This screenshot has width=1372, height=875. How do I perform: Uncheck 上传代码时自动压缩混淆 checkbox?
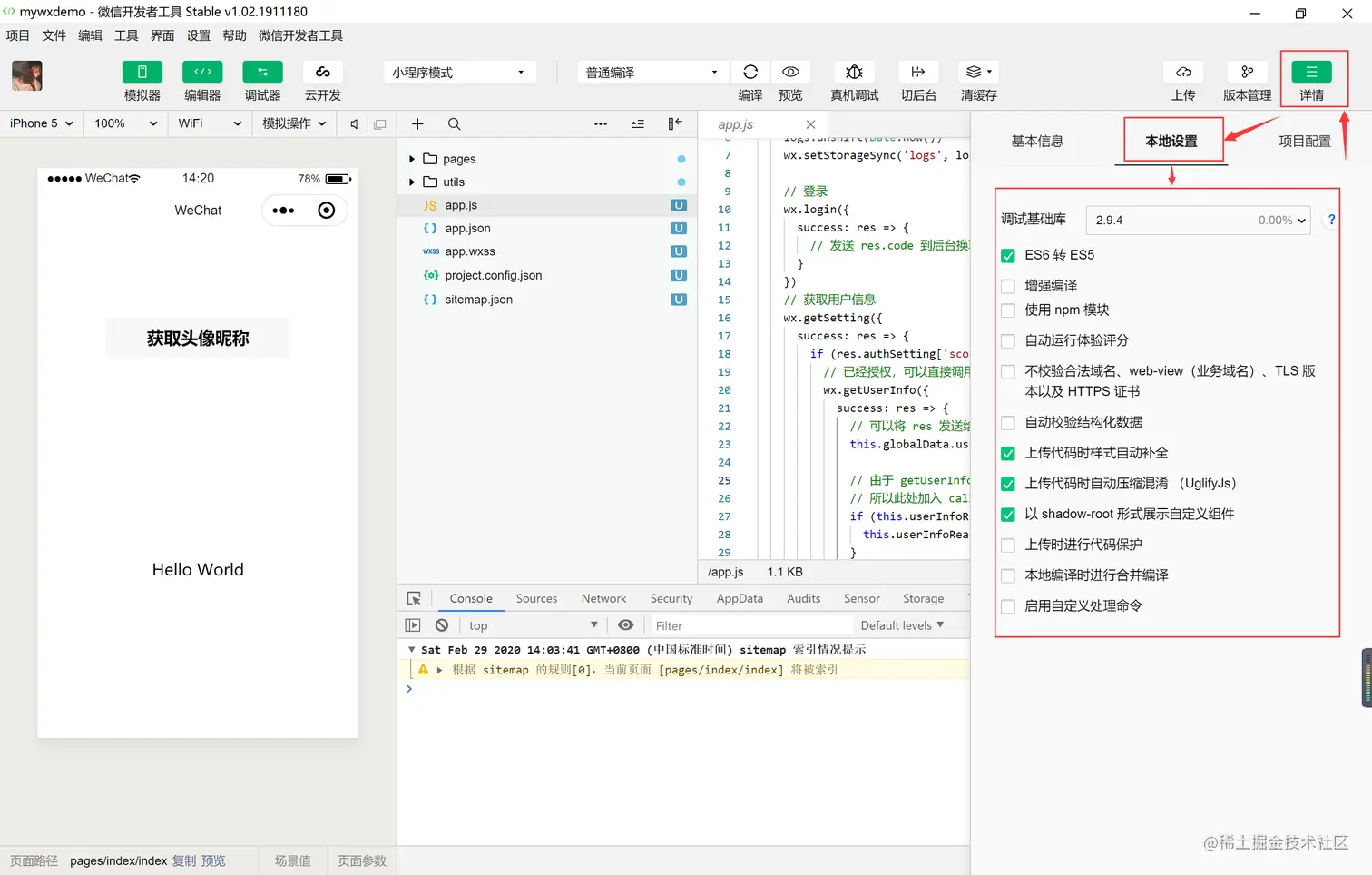click(x=1007, y=484)
